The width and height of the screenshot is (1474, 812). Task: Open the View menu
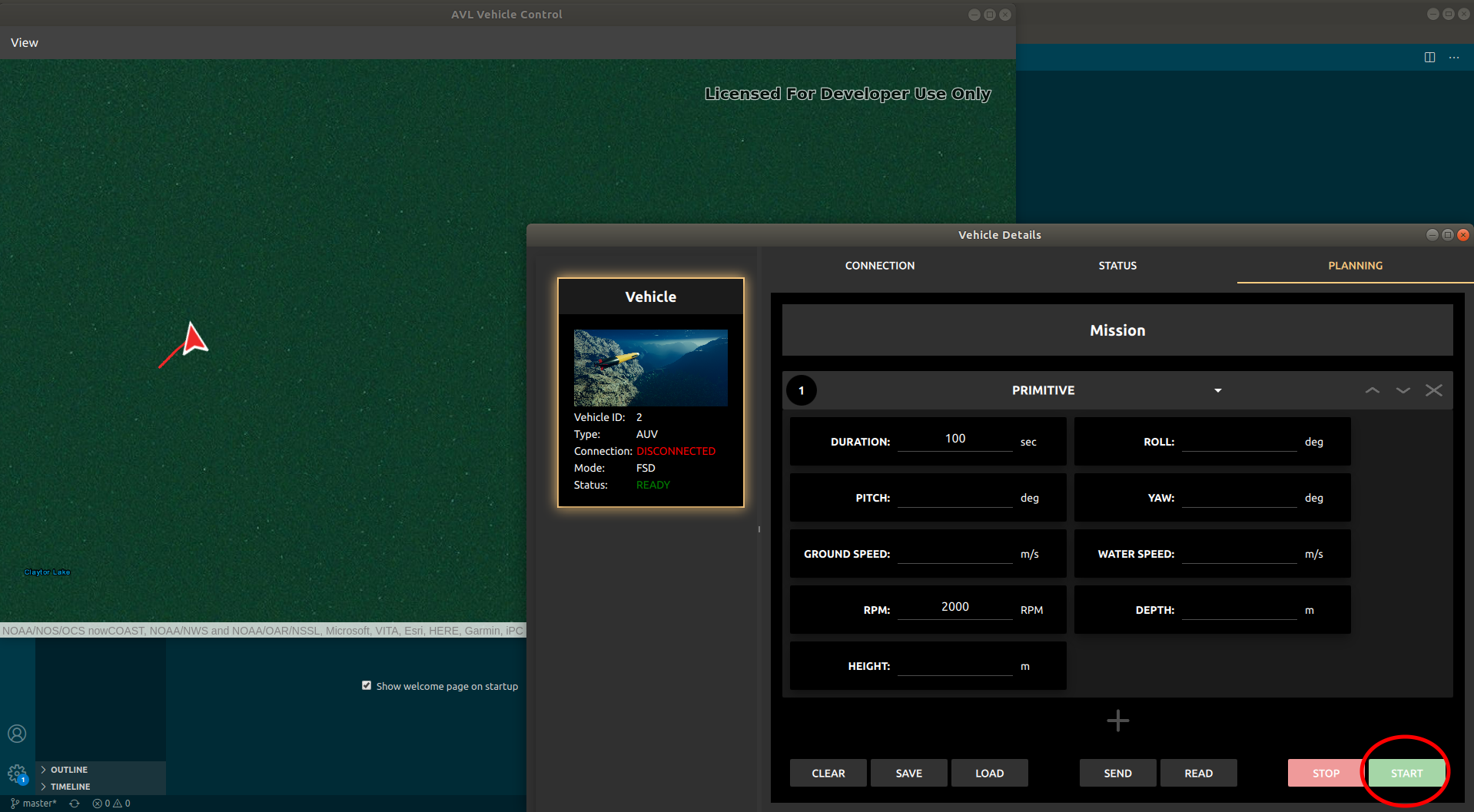tap(25, 43)
